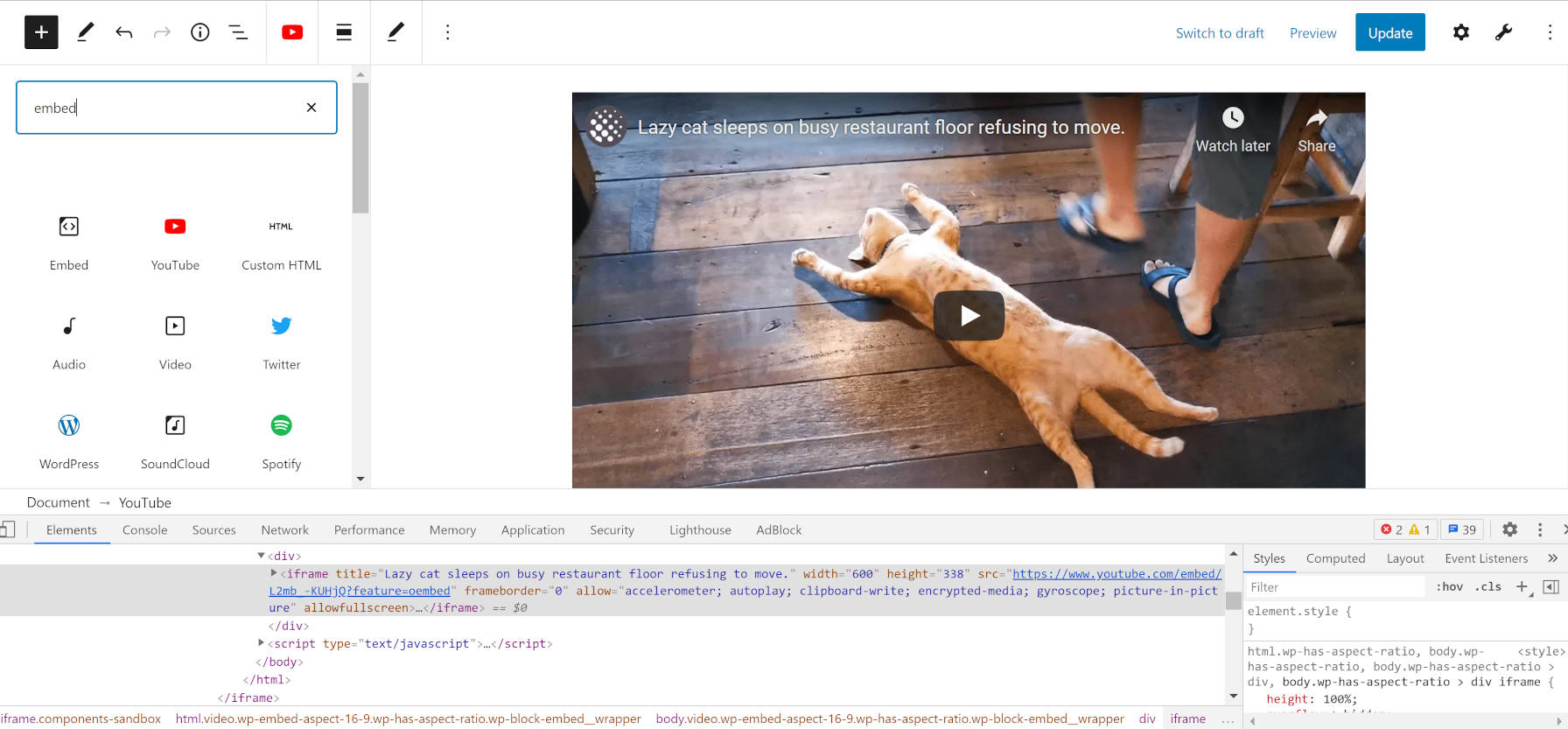The width and height of the screenshot is (1568, 729).
Task: Click the Update button
Action: tap(1390, 32)
